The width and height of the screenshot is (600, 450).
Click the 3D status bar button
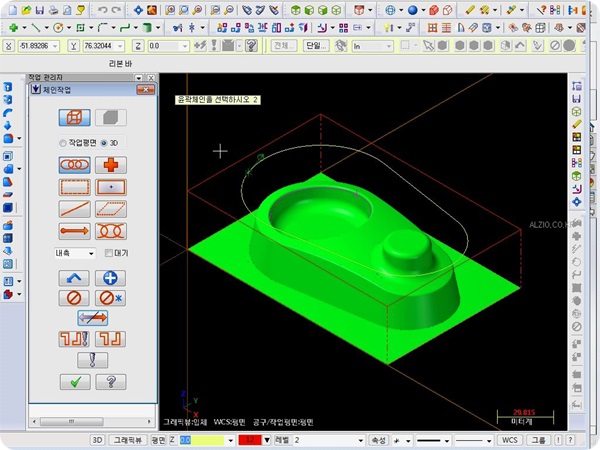(97, 440)
